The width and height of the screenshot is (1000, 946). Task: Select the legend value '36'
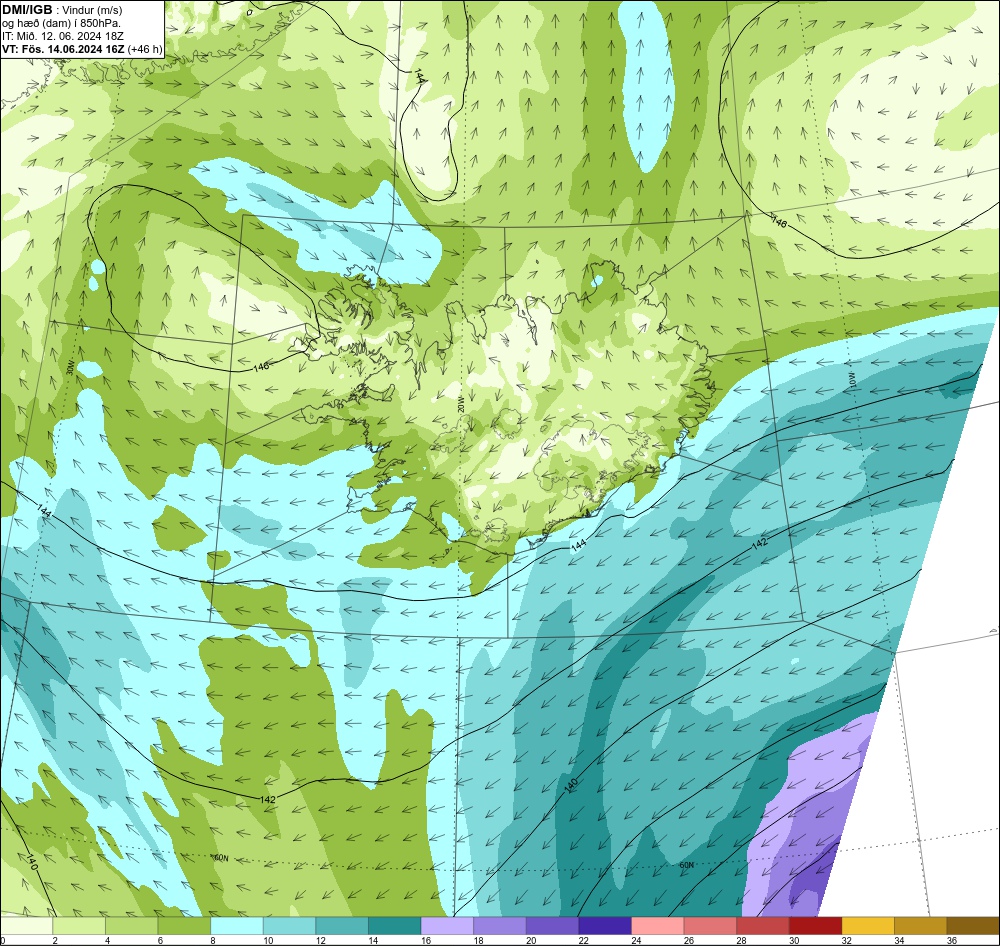pyautogui.click(x=952, y=940)
